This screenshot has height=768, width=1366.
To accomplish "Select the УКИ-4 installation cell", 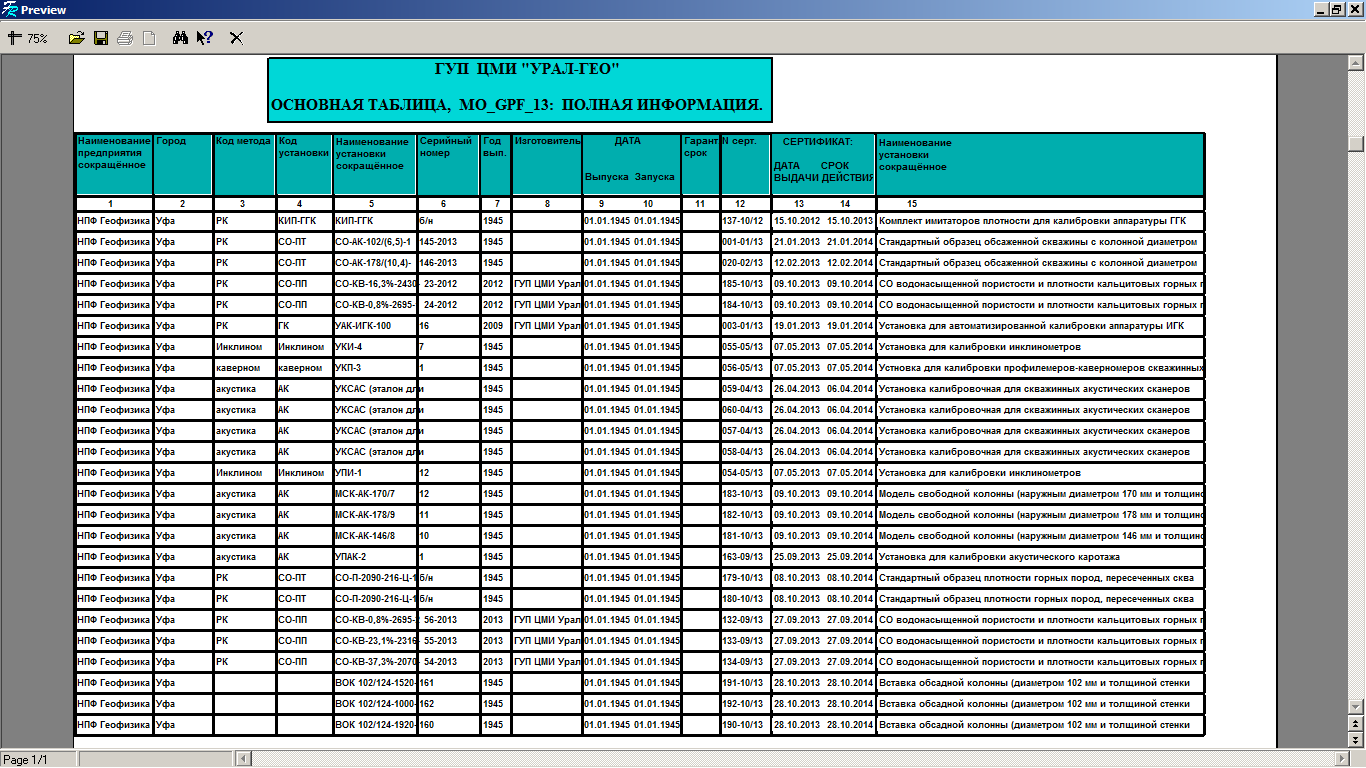I will click(375, 347).
